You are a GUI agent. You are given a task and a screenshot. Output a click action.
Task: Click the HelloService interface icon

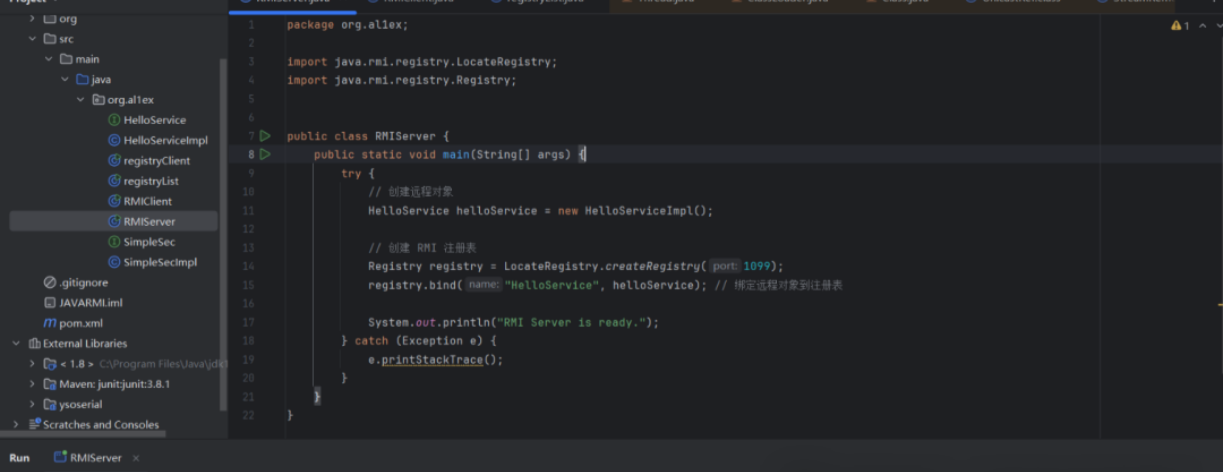tap(114, 120)
